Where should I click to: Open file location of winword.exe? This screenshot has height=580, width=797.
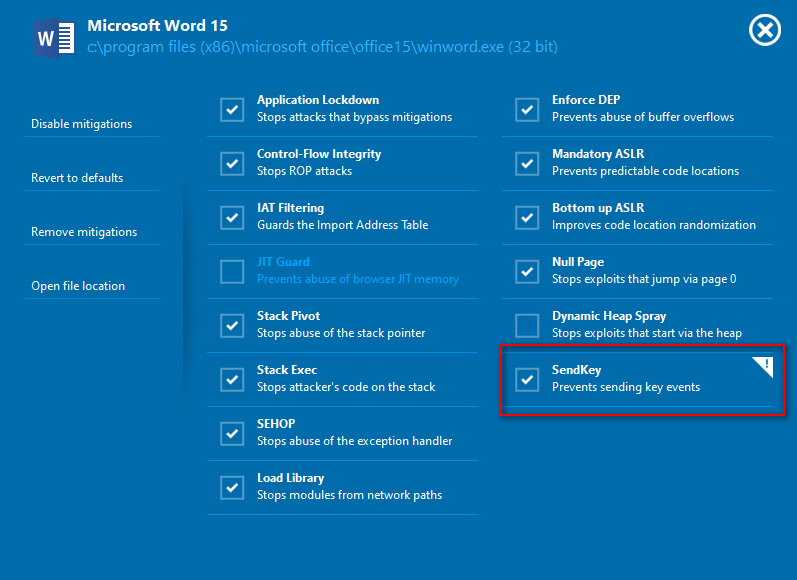(x=78, y=286)
